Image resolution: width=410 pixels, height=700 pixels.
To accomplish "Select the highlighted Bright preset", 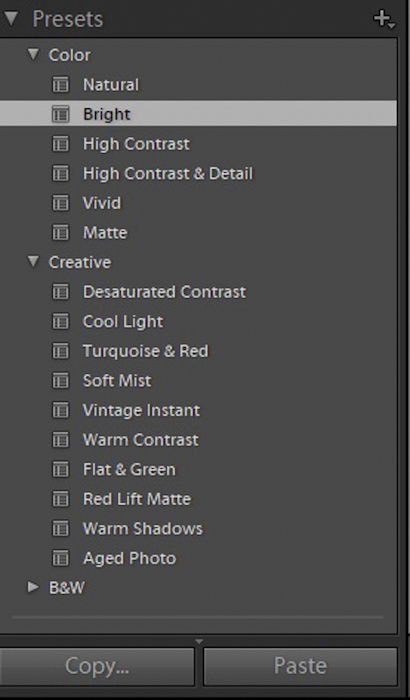I will (198, 114).
